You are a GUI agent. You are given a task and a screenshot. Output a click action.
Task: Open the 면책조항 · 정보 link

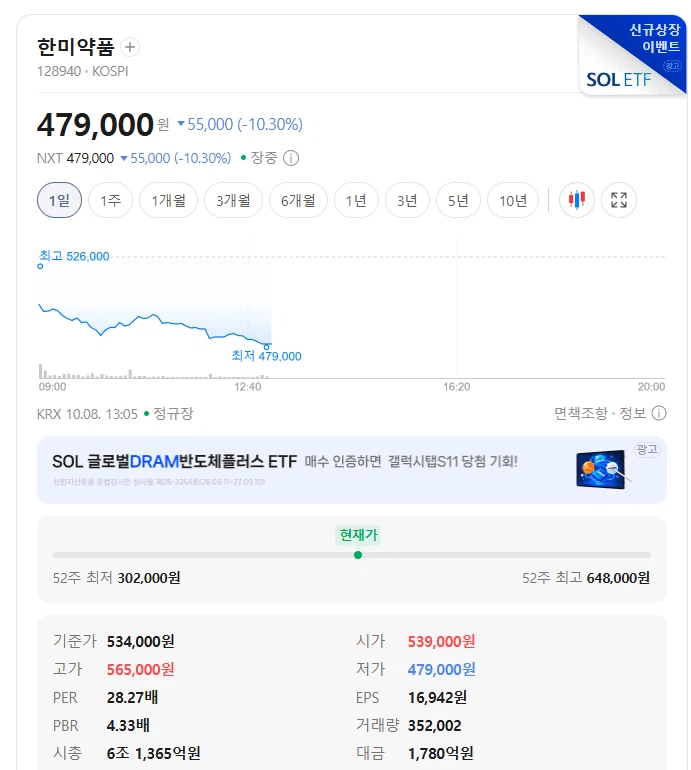pyautogui.click(x=600, y=413)
